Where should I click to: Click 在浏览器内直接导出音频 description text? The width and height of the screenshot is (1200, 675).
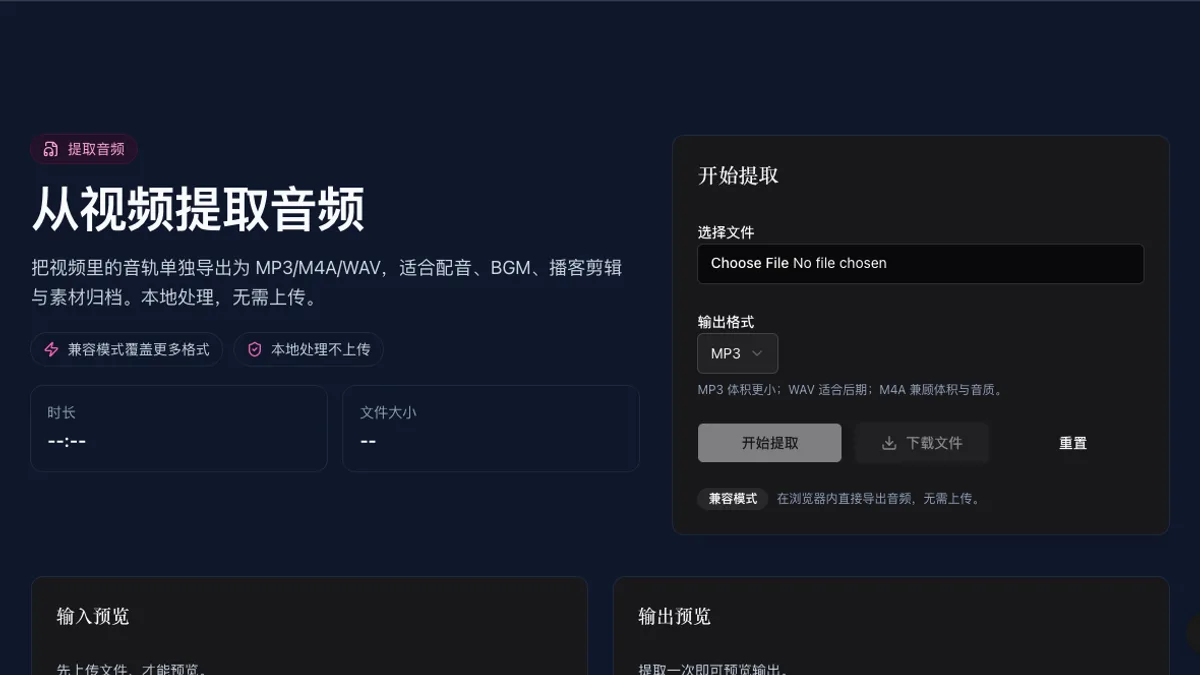879,498
